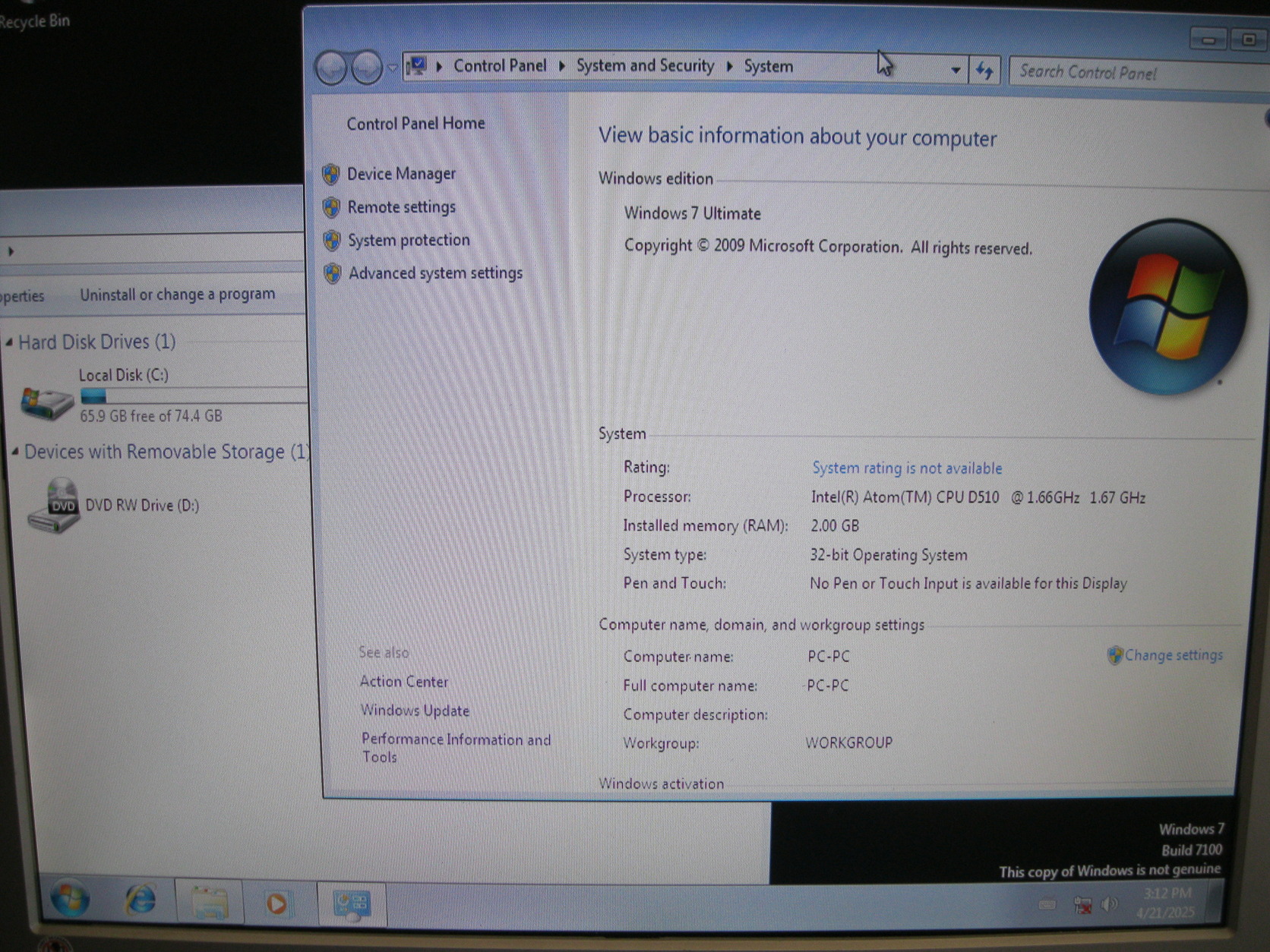Screen dimensions: 1270x952
Task: Click the System breadcrumb item
Action: pos(769,67)
